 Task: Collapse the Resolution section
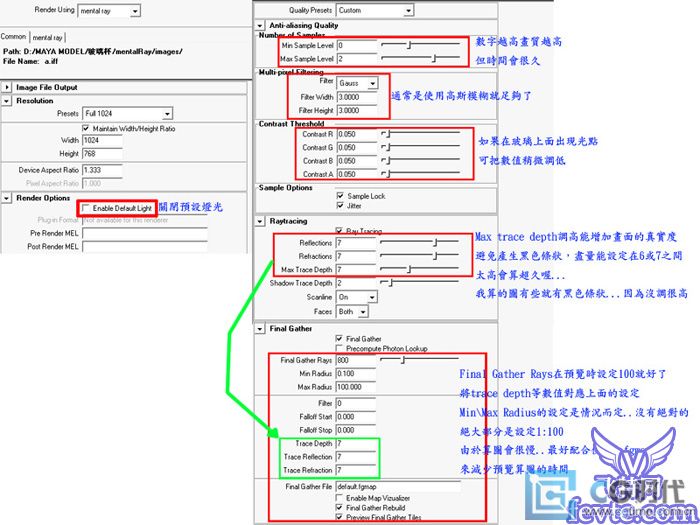pyautogui.click(x=7, y=101)
